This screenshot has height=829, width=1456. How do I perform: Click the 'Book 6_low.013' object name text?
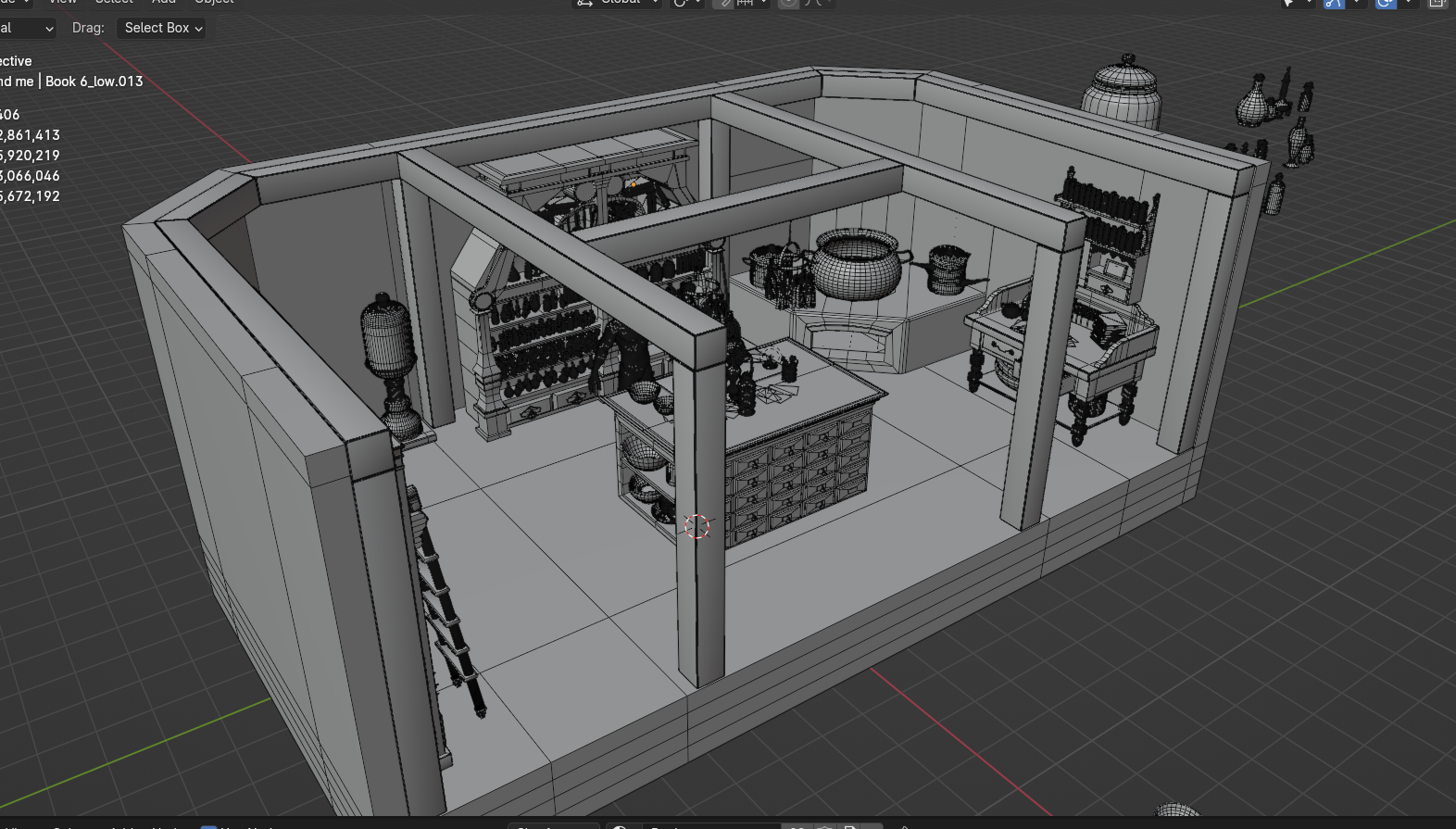coord(94,82)
